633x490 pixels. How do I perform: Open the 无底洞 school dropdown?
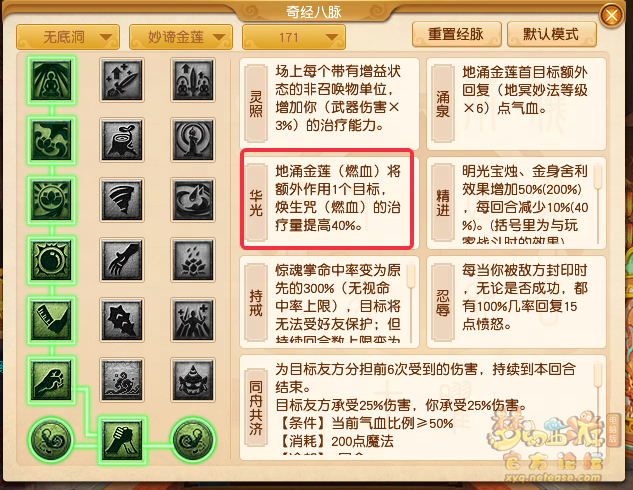(x=68, y=37)
